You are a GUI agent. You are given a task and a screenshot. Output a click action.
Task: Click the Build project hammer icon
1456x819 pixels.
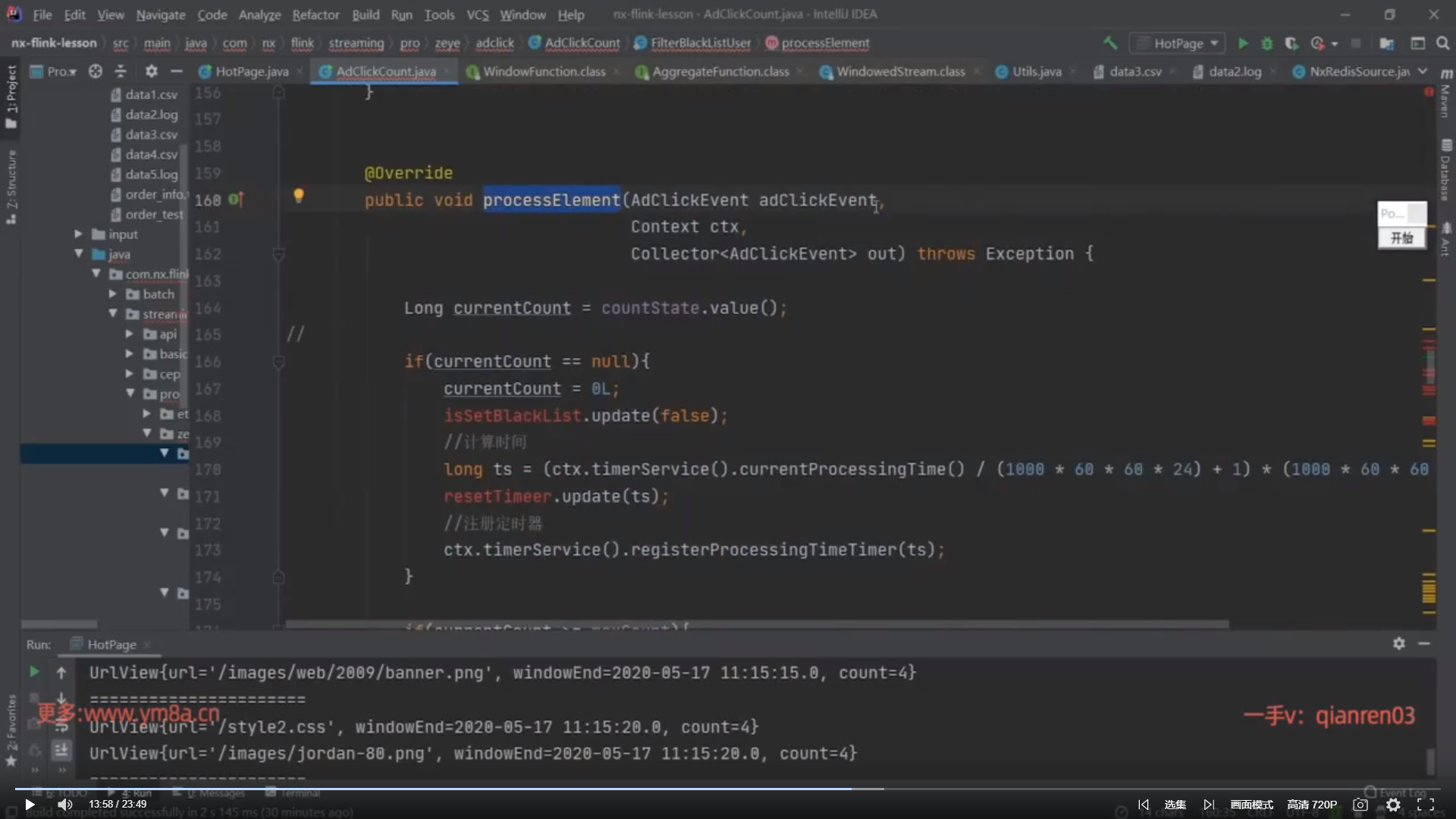click(1110, 43)
